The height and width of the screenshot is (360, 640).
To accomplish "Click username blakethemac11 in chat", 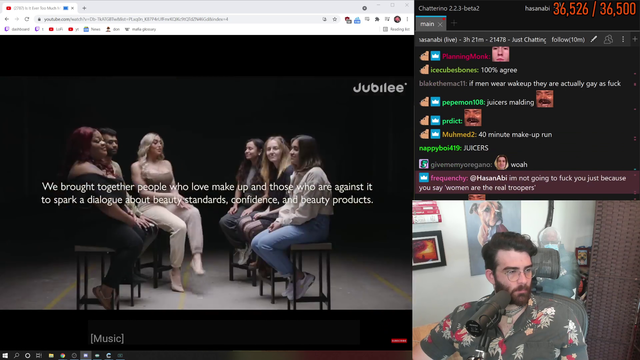I will coord(443,84).
